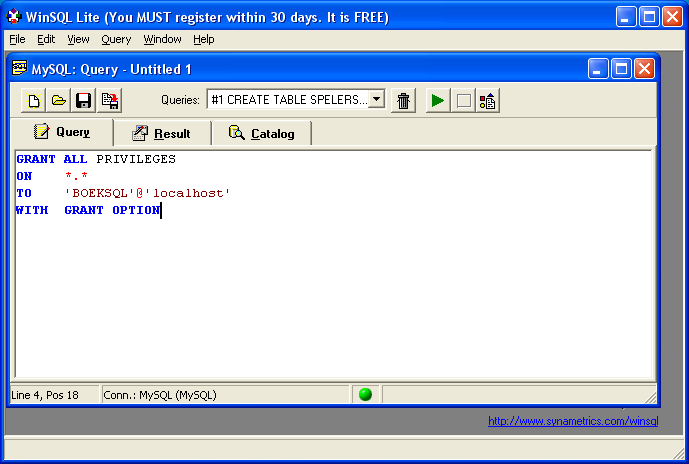689x464 pixels.
Task: Open a query file from folder
Action: tap(58, 101)
